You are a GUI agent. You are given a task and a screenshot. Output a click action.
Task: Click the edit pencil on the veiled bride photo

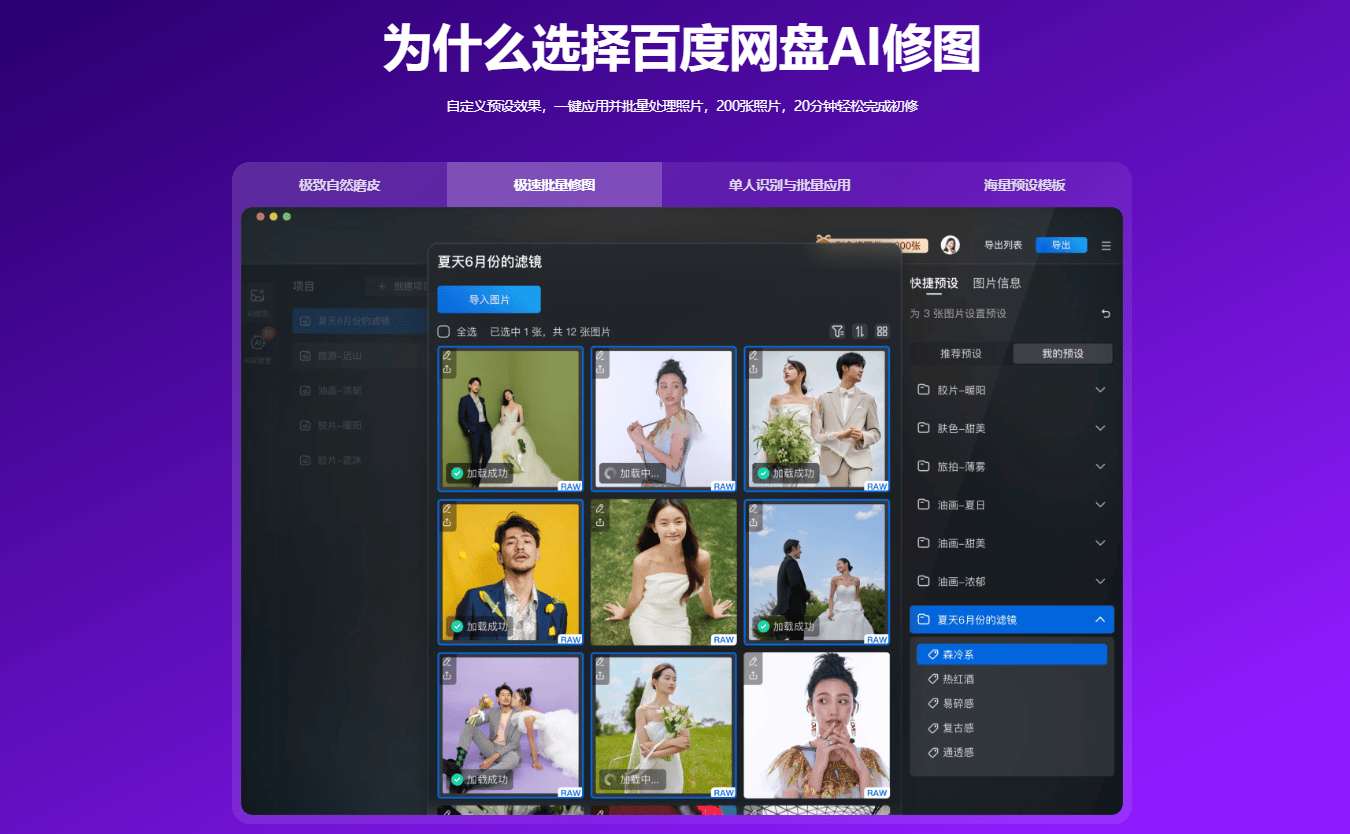[600, 662]
